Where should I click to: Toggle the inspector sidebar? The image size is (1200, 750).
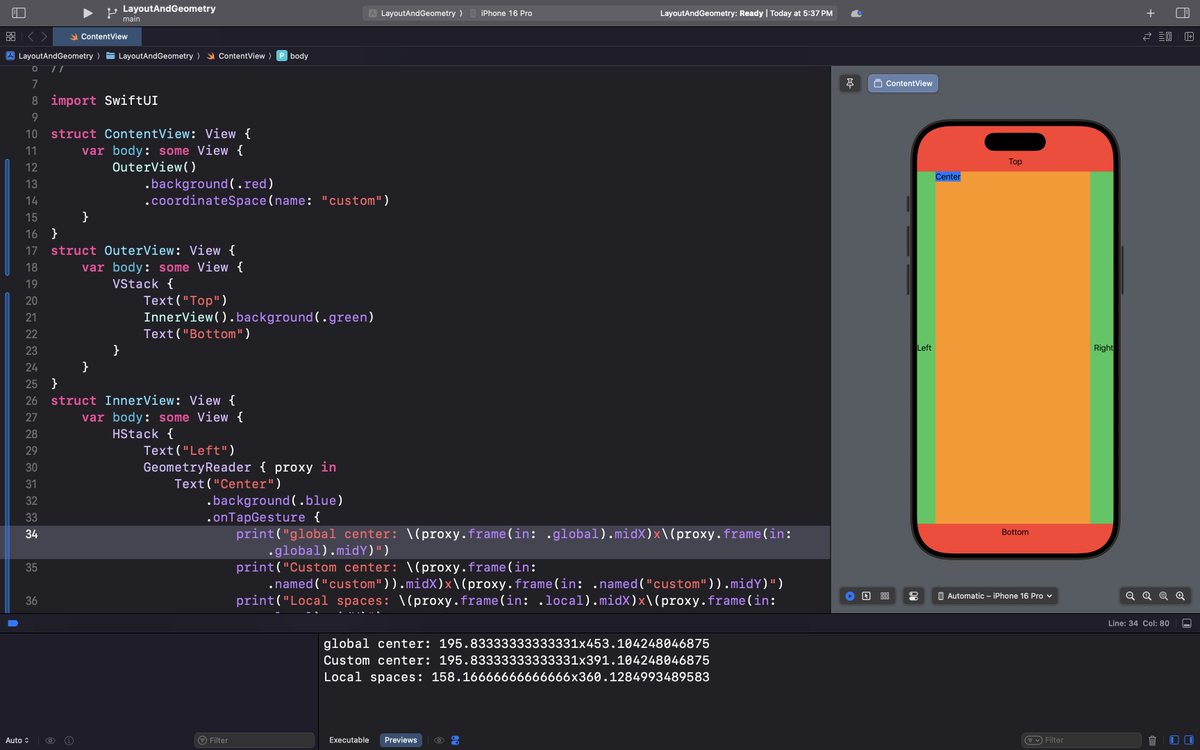point(1181,13)
